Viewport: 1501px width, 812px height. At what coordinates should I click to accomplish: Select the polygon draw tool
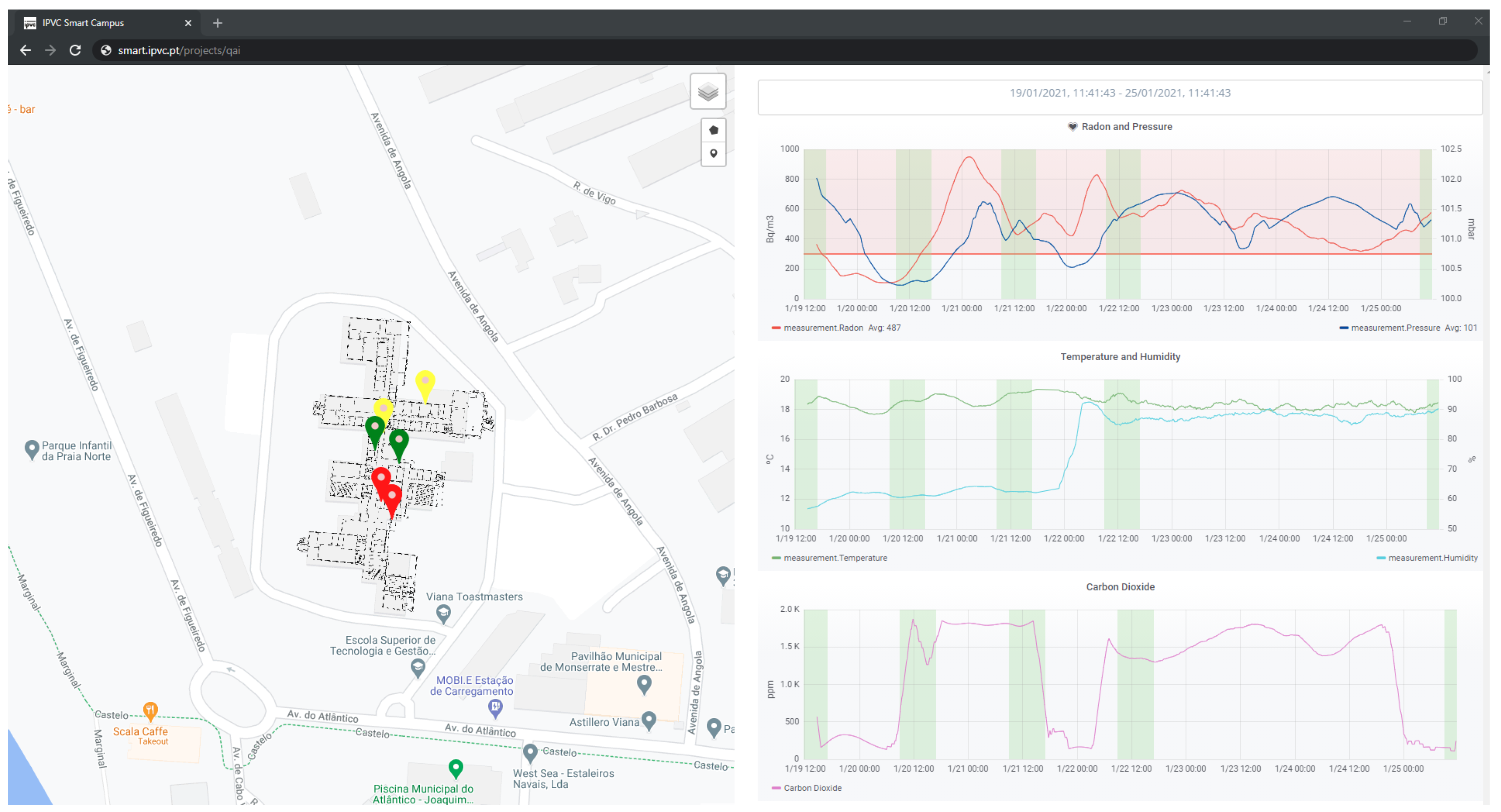[713, 130]
